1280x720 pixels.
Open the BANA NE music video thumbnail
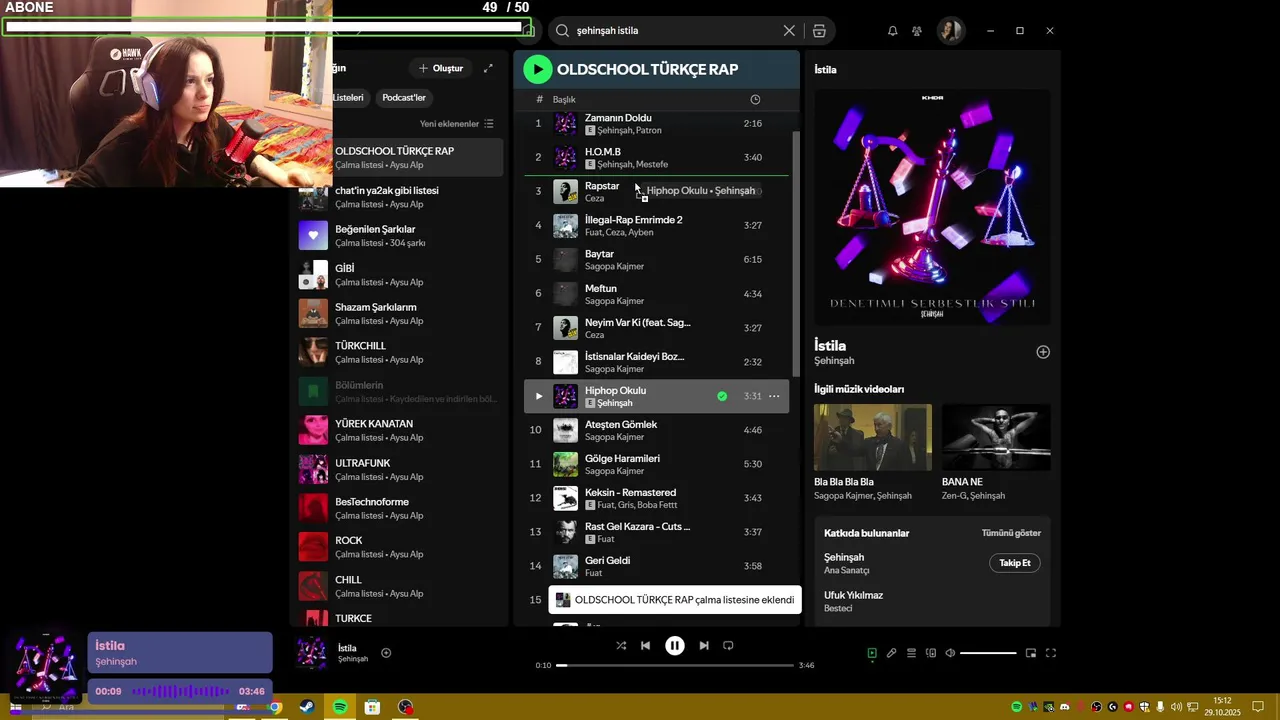tap(996, 437)
